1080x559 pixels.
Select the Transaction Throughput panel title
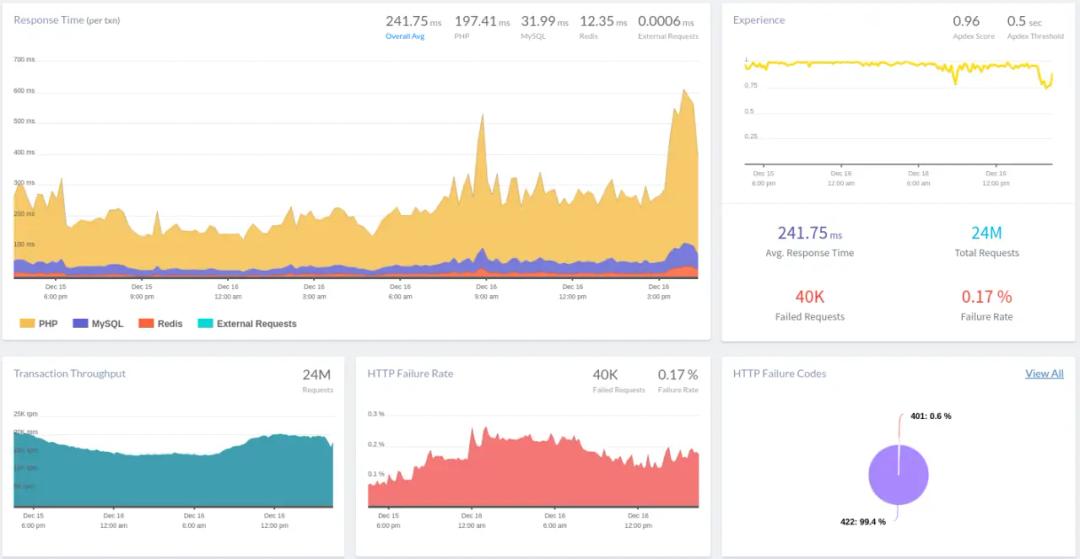click(x=70, y=374)
